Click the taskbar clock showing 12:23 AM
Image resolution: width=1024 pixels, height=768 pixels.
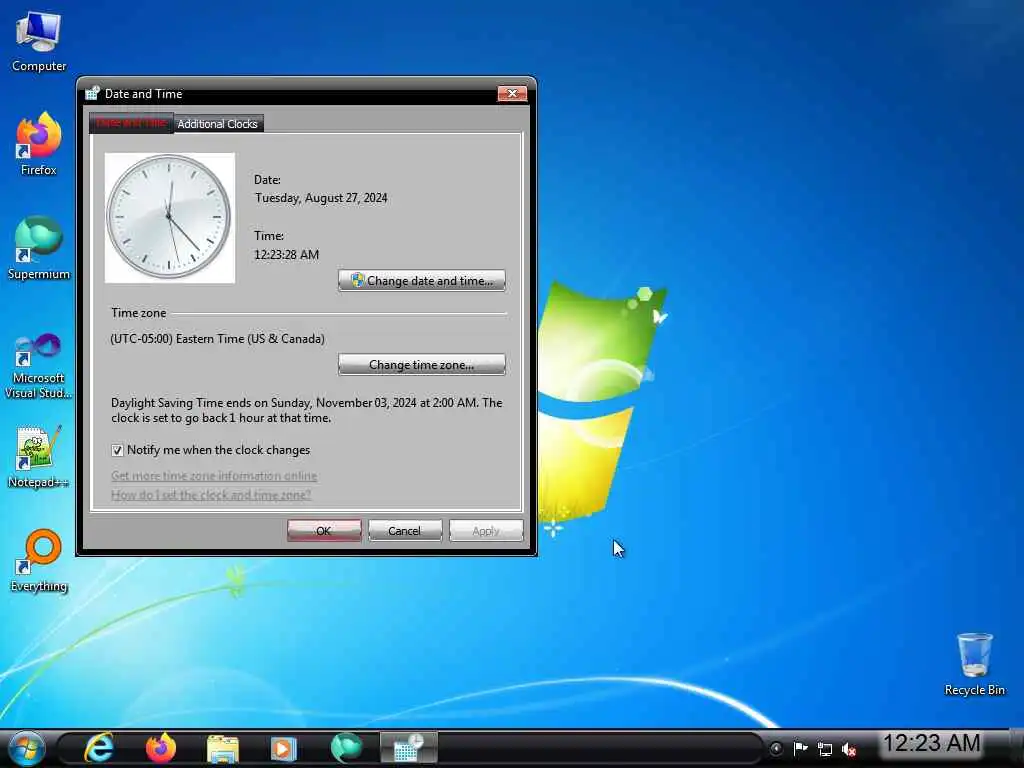tap(932, 743)
